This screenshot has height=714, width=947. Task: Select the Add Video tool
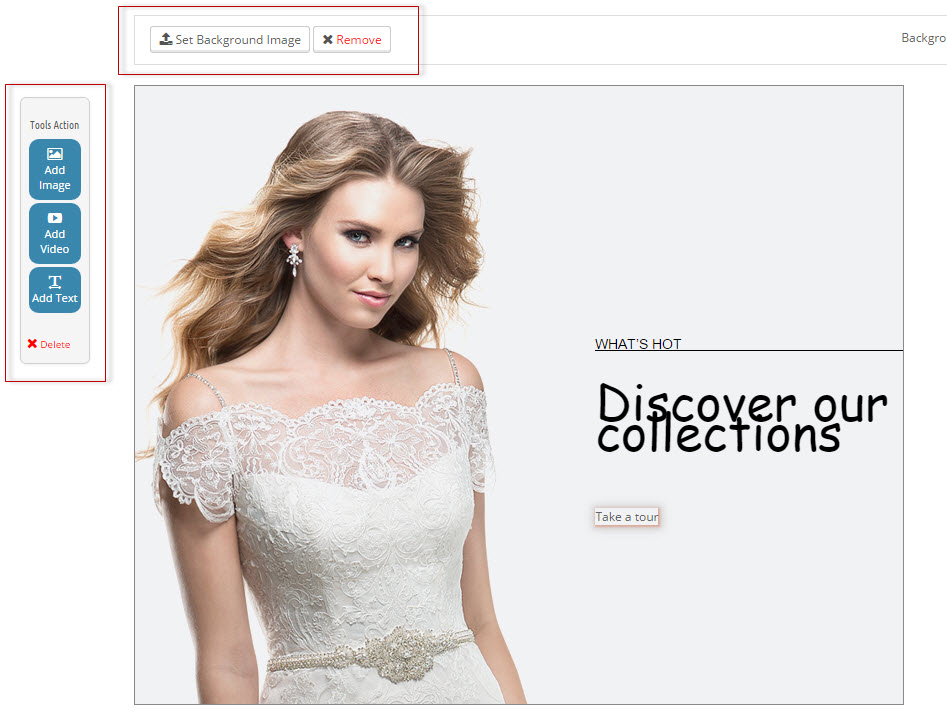(x=55, y=233)
